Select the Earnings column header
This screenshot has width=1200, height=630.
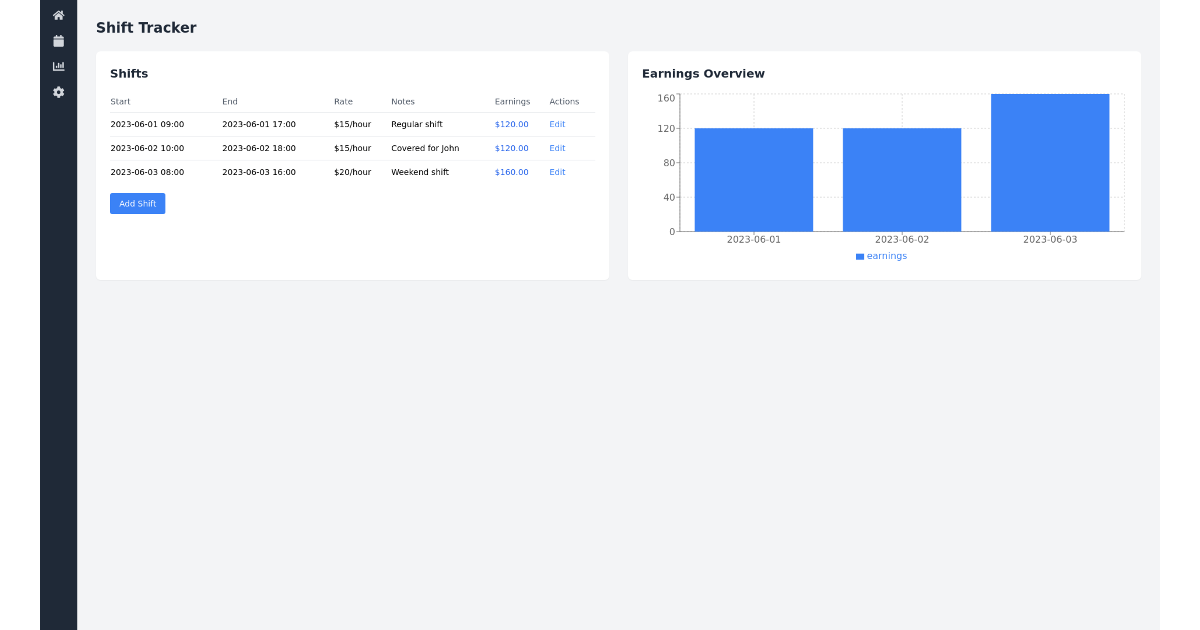512,101
